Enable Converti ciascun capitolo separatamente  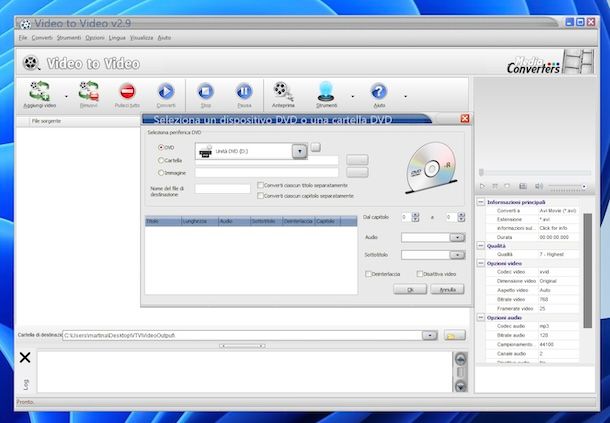click(261, 196)
